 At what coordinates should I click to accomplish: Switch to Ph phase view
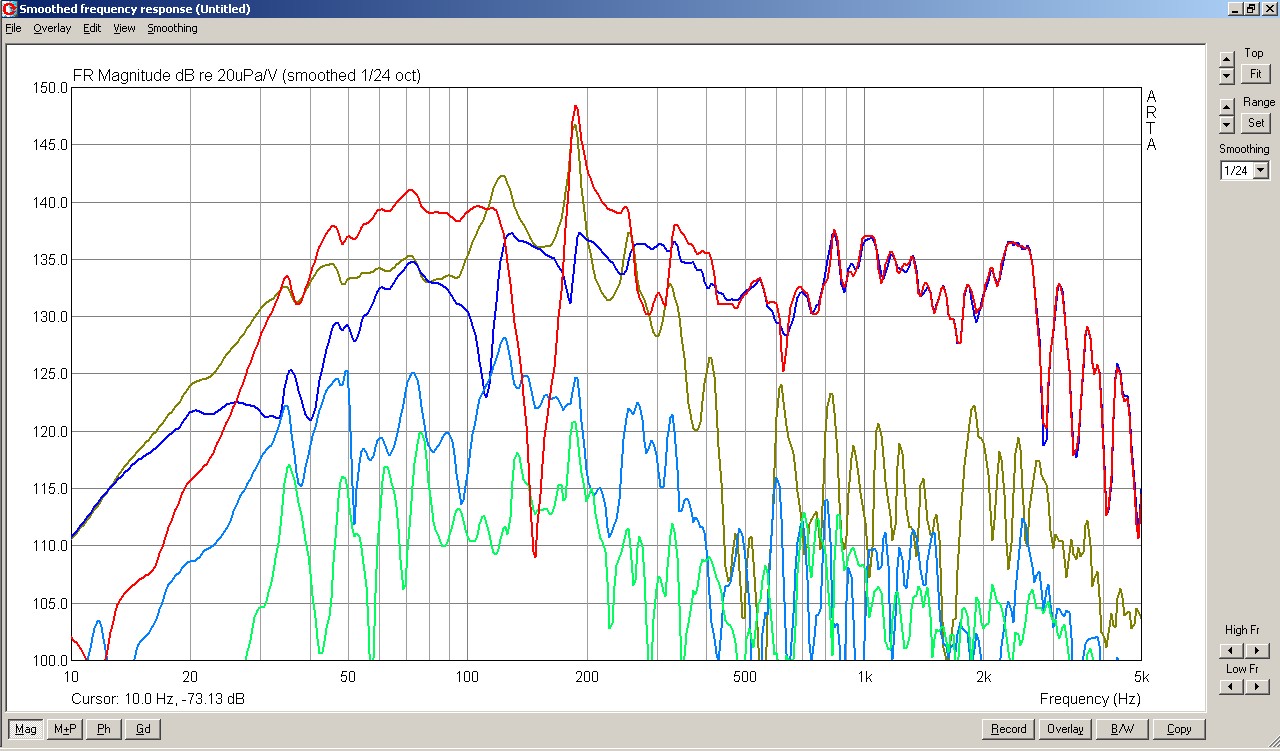[x=103, y=729]
